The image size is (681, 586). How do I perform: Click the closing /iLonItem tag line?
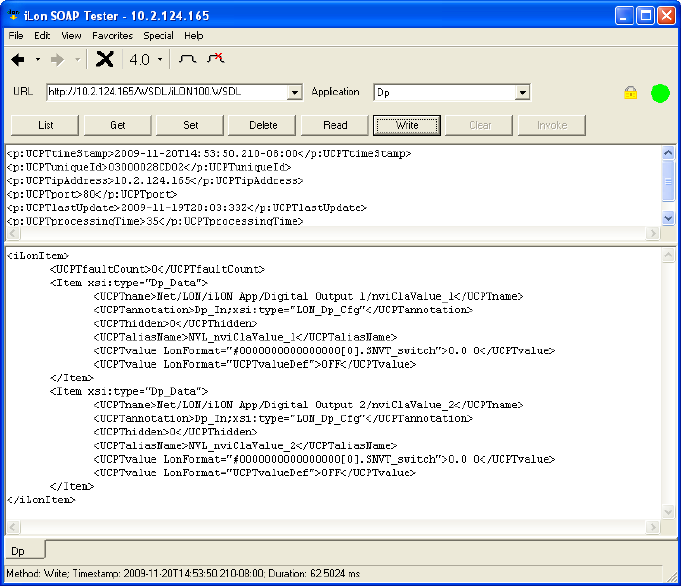tap(41, 500)
